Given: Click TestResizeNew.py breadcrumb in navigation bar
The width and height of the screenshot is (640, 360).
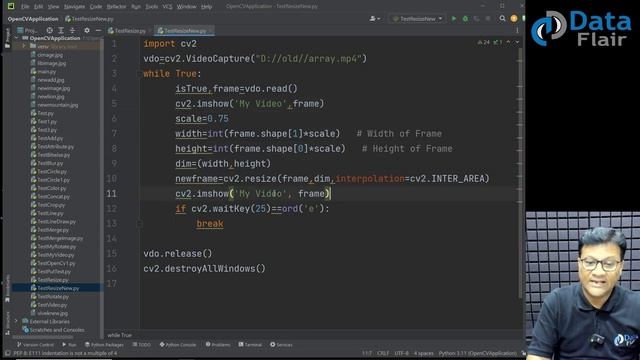Looking at the screenshot, I should (89, 19).
